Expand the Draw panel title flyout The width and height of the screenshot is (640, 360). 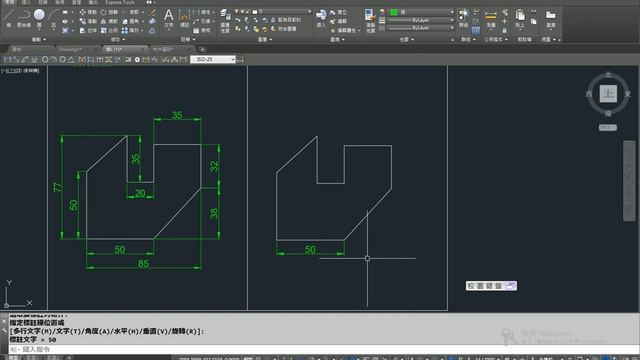[x=39, y=40]
